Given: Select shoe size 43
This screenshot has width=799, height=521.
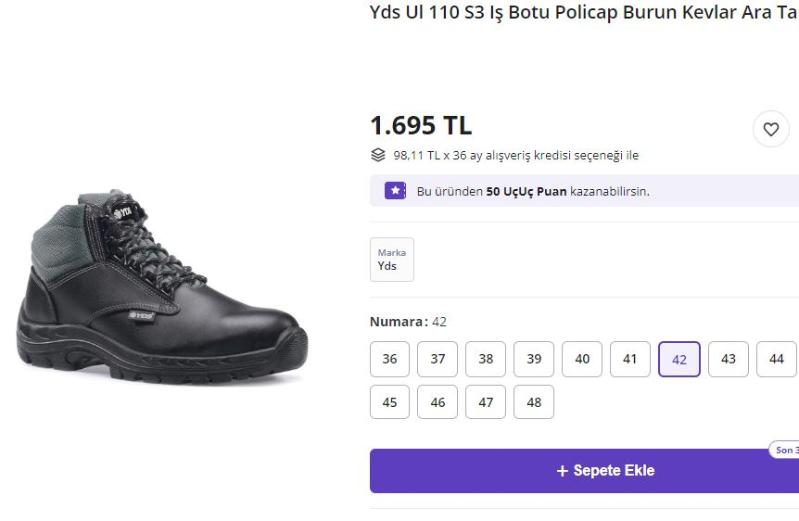Looking at the screenshot, I should click(x=727, y=359).
